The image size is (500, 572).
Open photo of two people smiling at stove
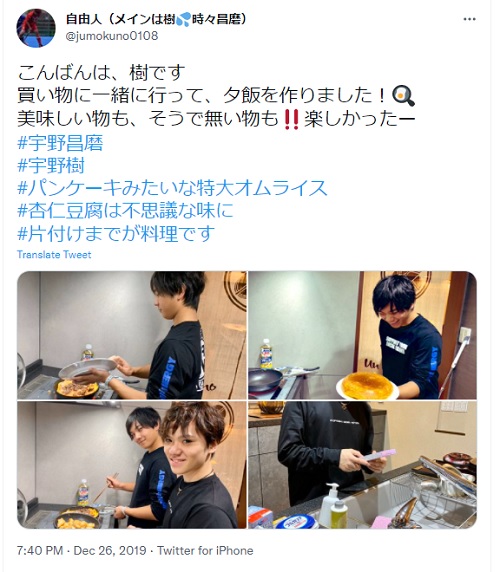[132, 465]
